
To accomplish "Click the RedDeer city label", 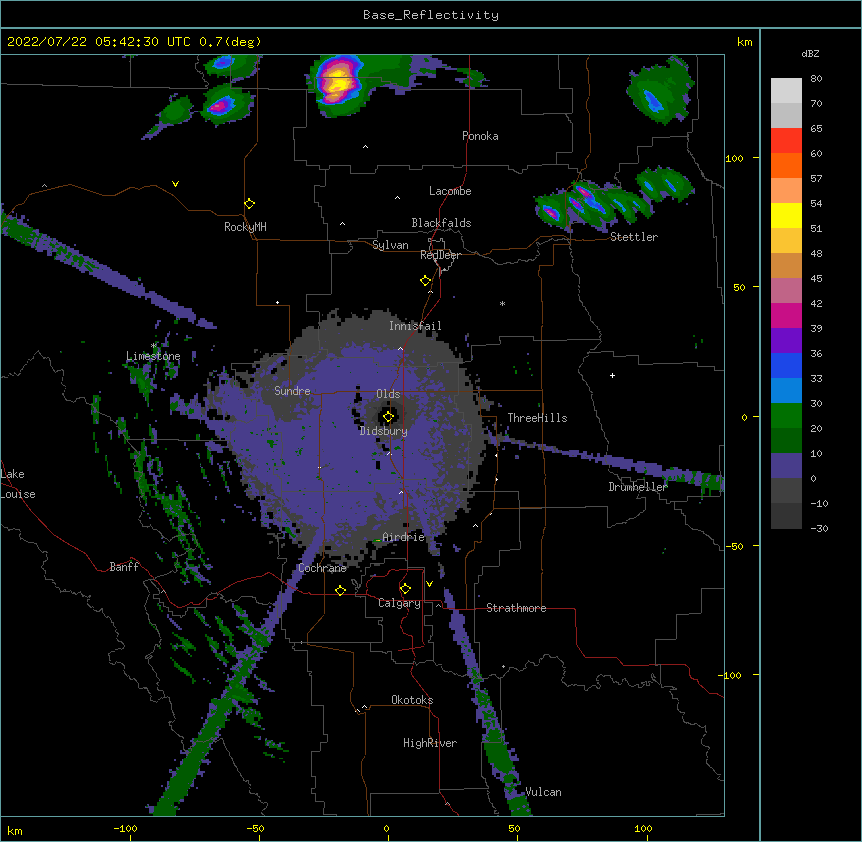I will (440, 255).
